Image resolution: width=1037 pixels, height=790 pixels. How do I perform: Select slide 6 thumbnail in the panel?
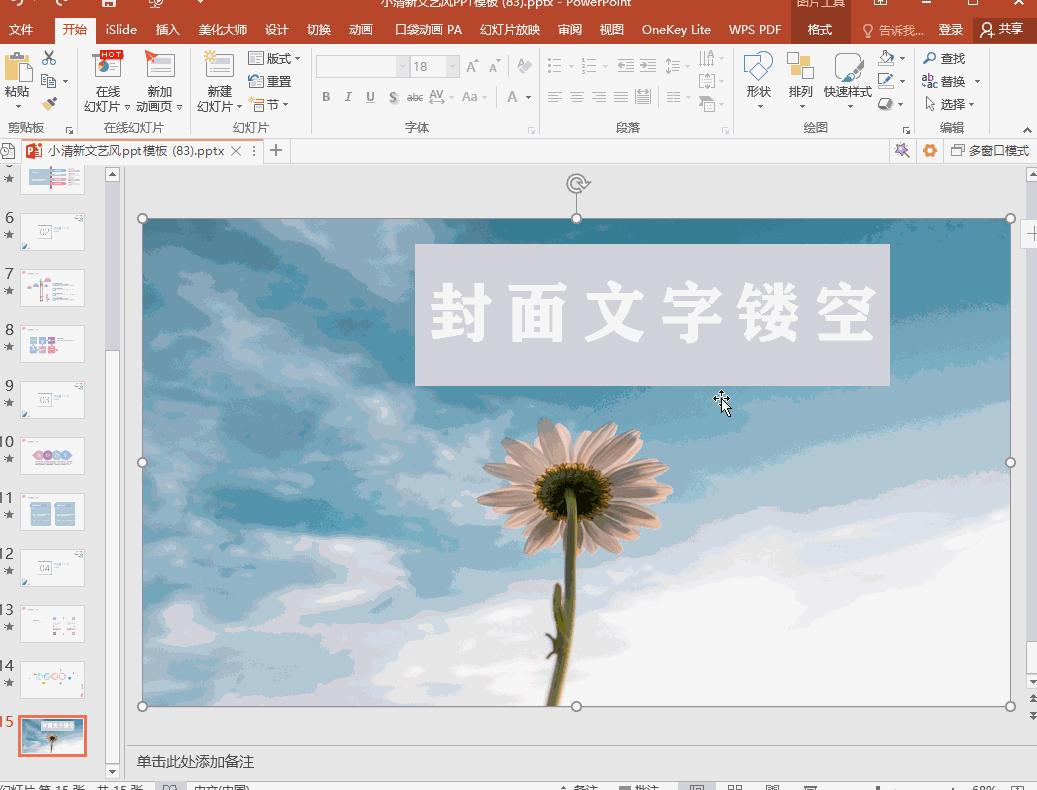52,231
